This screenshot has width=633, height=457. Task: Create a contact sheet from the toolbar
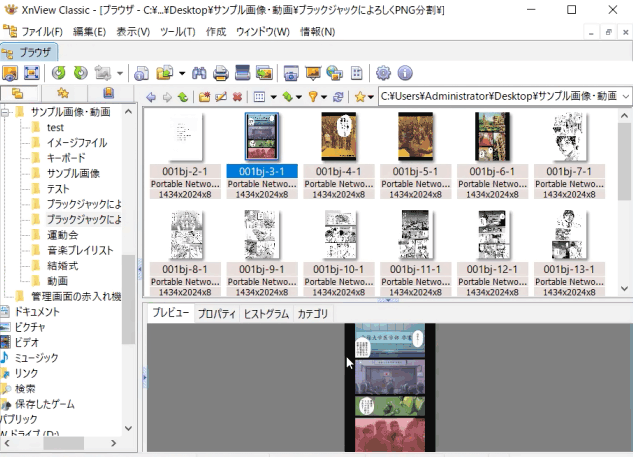point(356,73)
